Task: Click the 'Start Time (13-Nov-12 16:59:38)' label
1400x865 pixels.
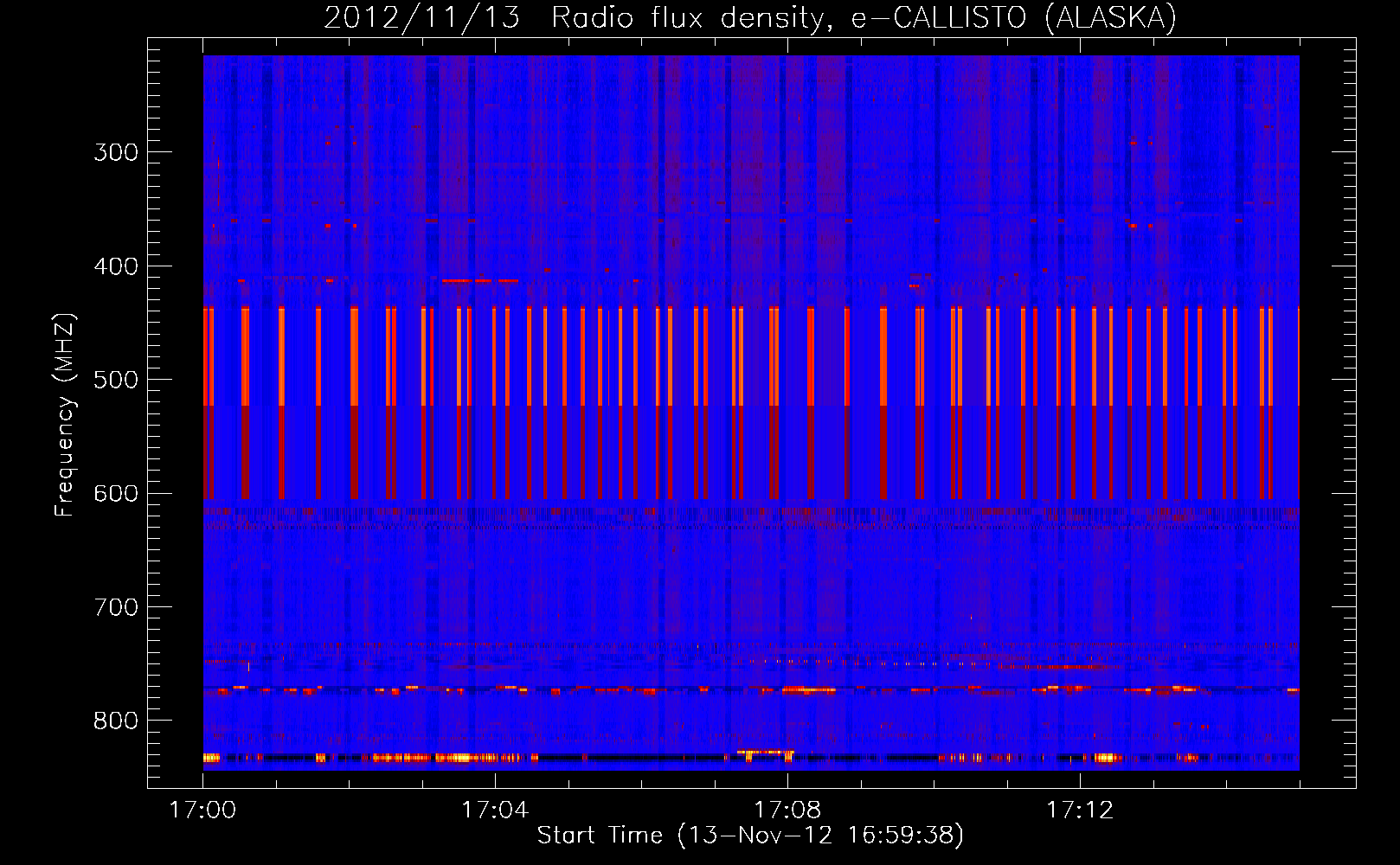Action: click(x=750, y=836)
